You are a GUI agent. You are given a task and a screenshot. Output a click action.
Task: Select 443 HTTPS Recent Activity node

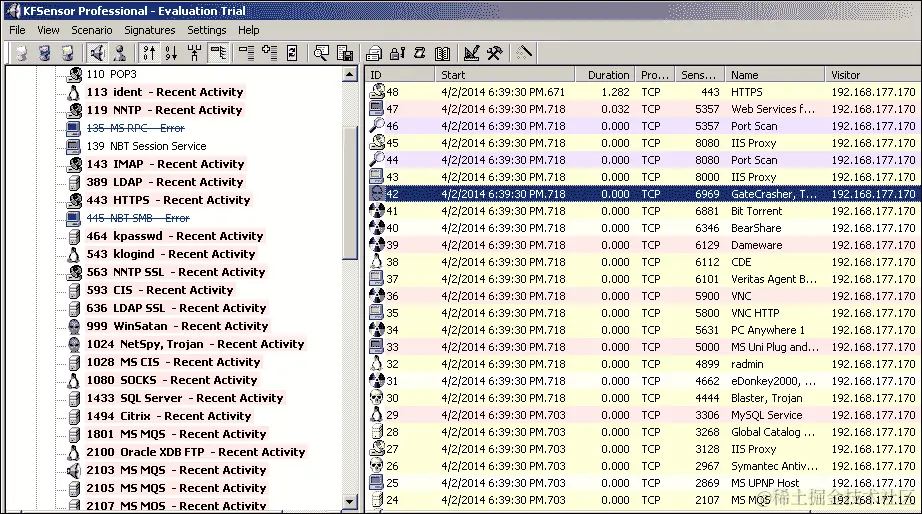click(168, 200)
